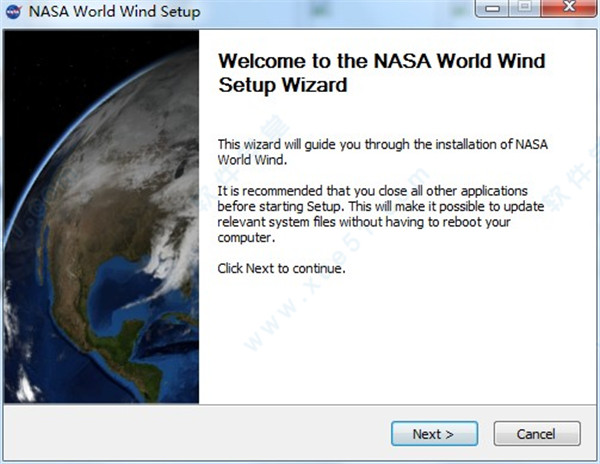Minimize the setup window
The width and height of the screenshot is (600, 464).
point(491,8)
